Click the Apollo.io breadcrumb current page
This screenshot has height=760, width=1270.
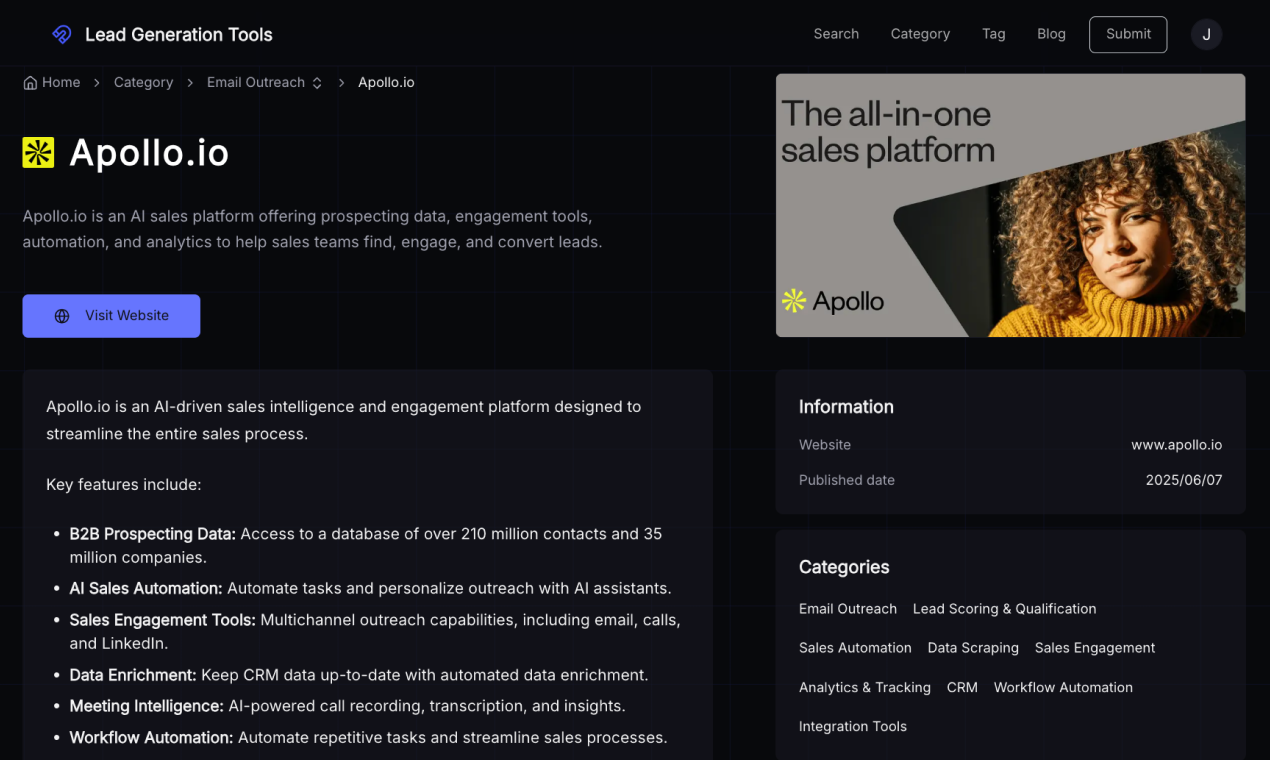pyautogui.click(x=386, y=82)
